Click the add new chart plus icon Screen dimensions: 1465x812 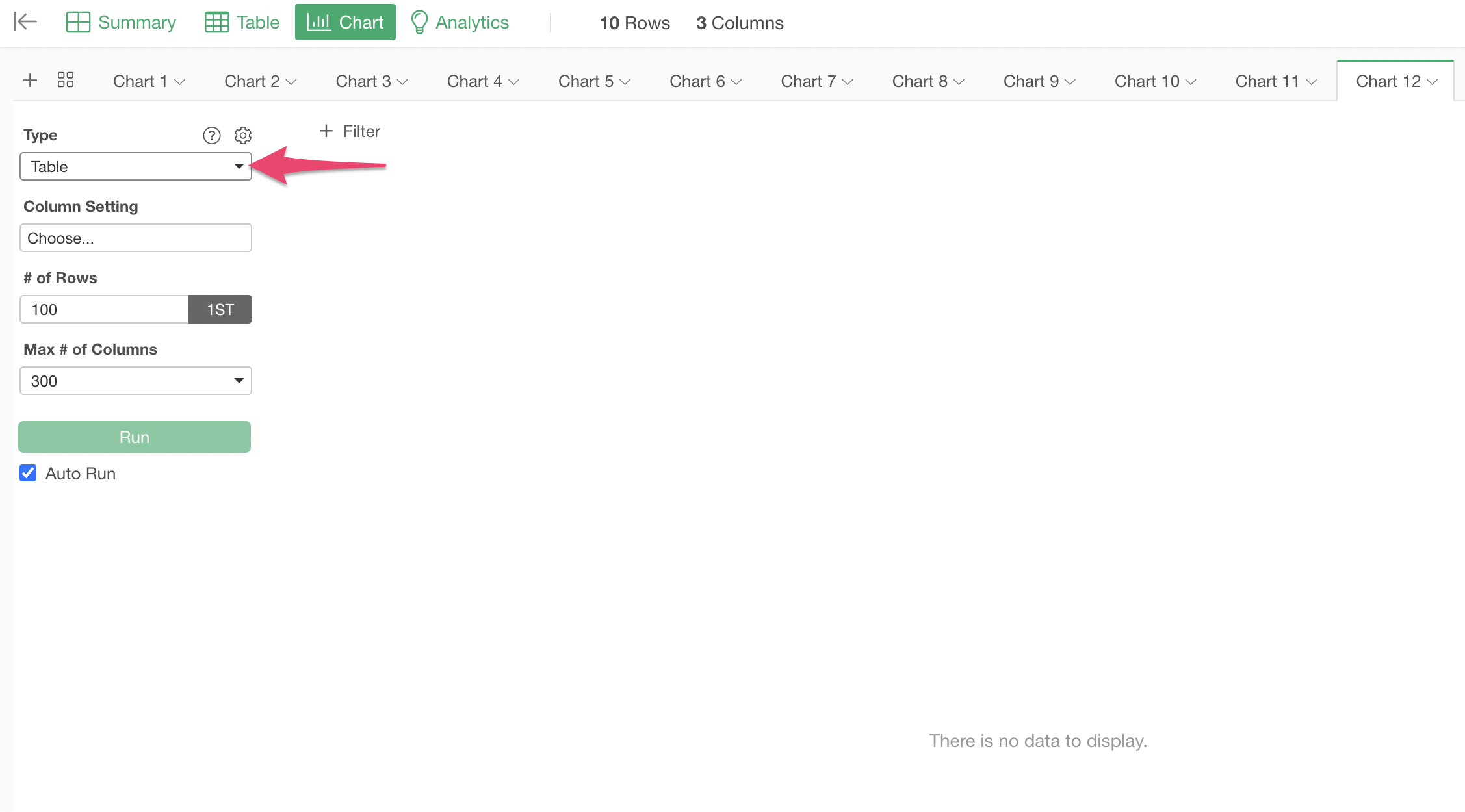[x=30, y=81]
